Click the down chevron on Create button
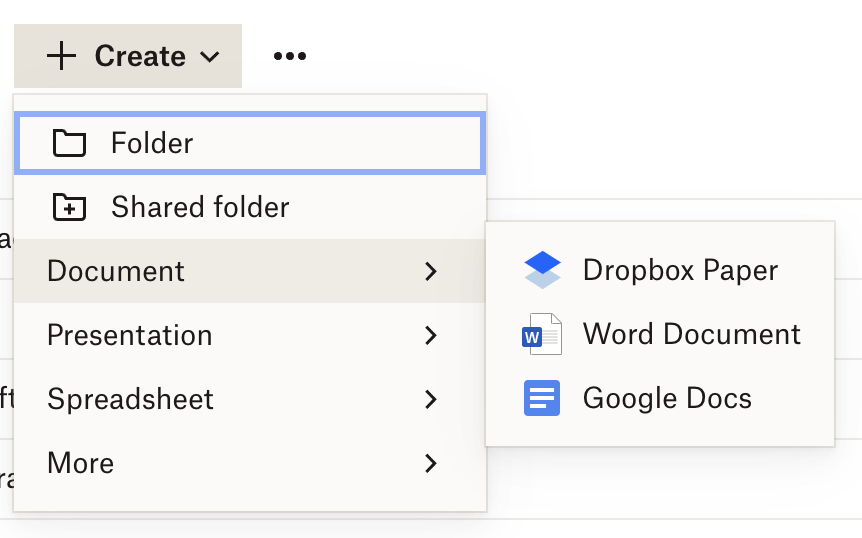862x538 pixels. coord(210,57)
